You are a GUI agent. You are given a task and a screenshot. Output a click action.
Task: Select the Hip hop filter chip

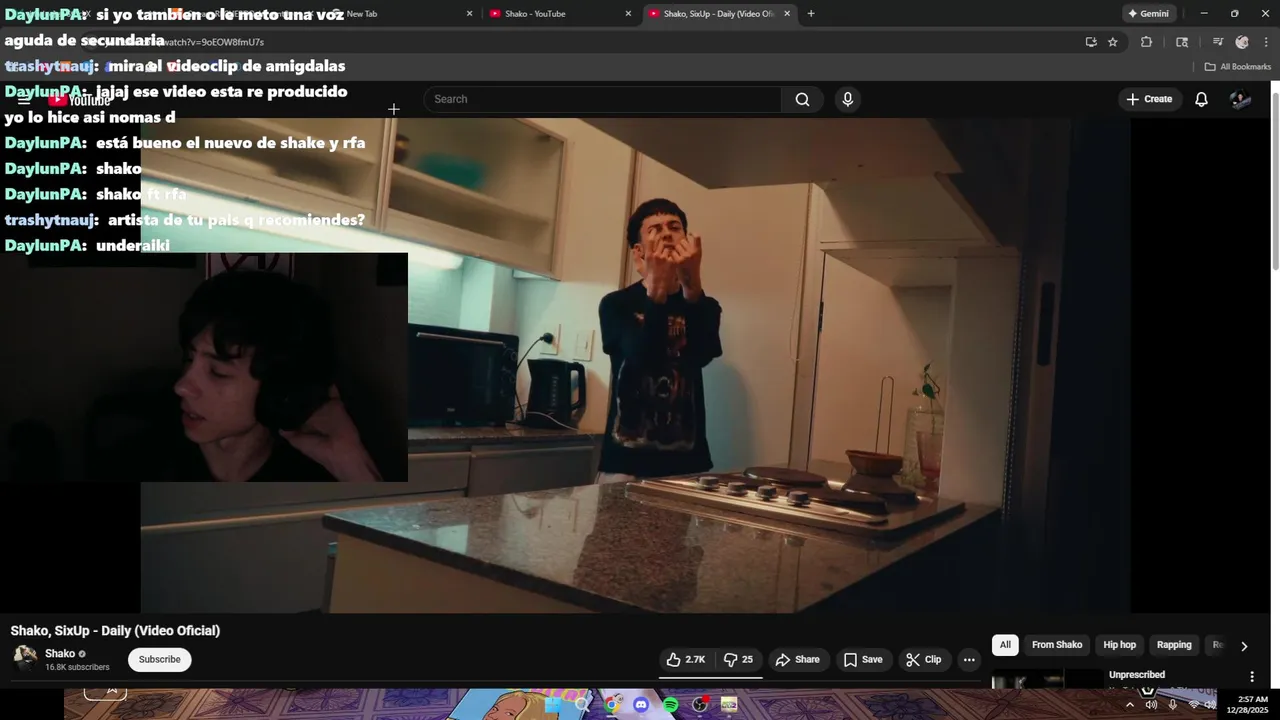pos(1120,645)
